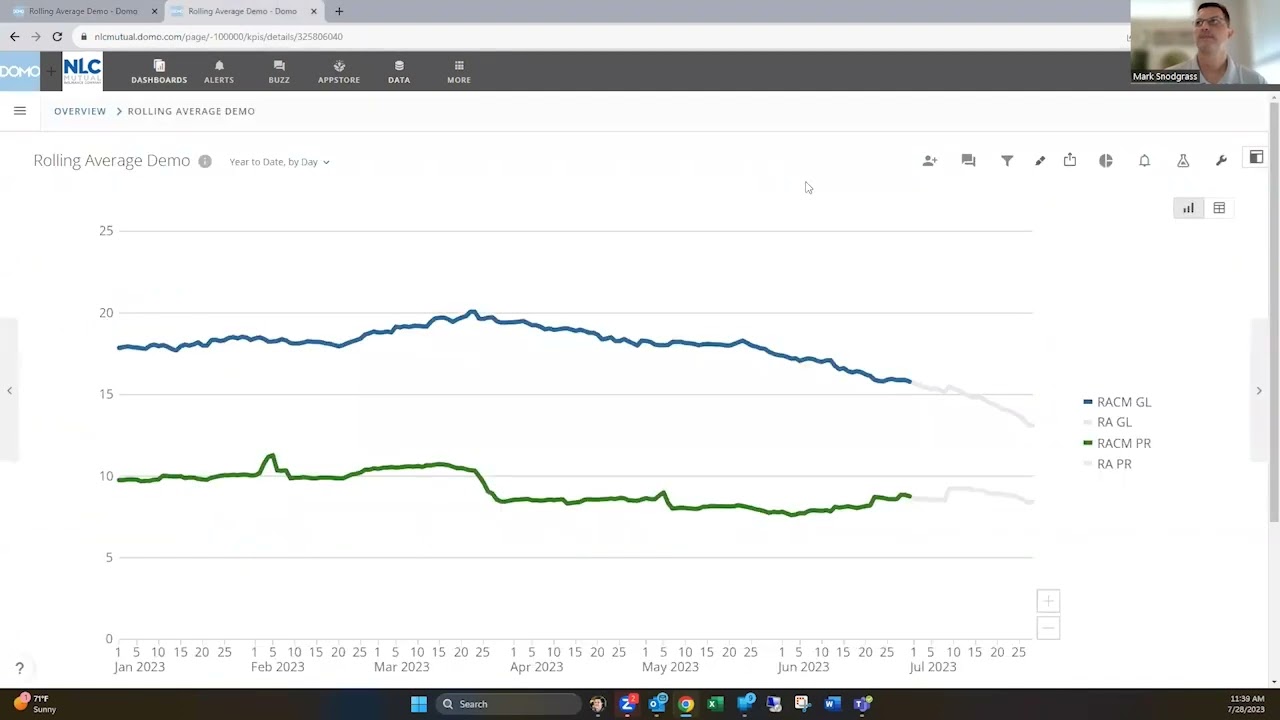The height and width of the screenshot is (720, 1280).
Task: Open the hamburger navigation menu
Action: (20, 111)
